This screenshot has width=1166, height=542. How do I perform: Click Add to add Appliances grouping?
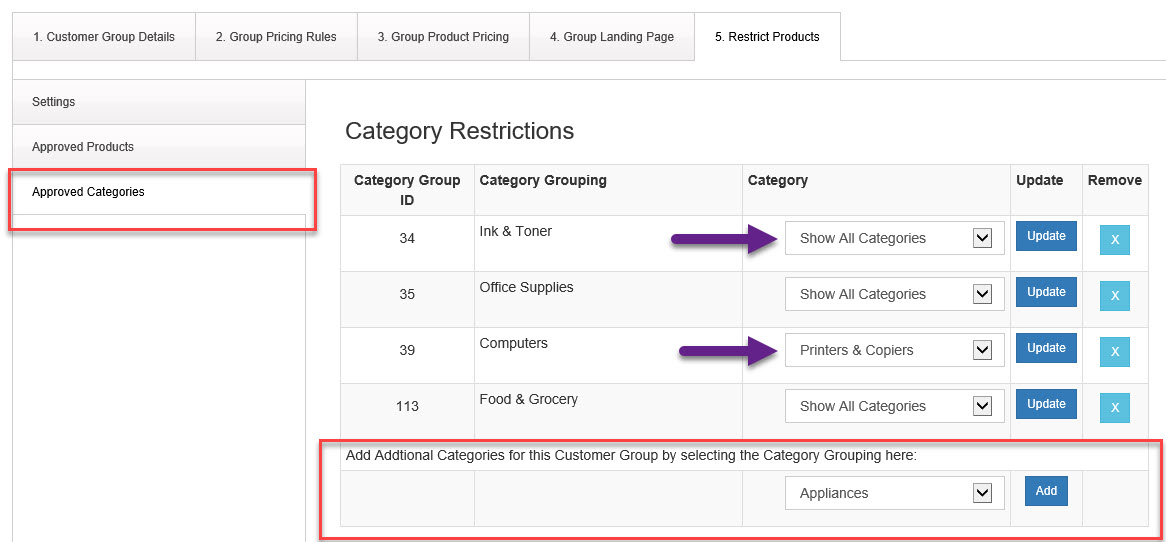(x=1046, y=491)
